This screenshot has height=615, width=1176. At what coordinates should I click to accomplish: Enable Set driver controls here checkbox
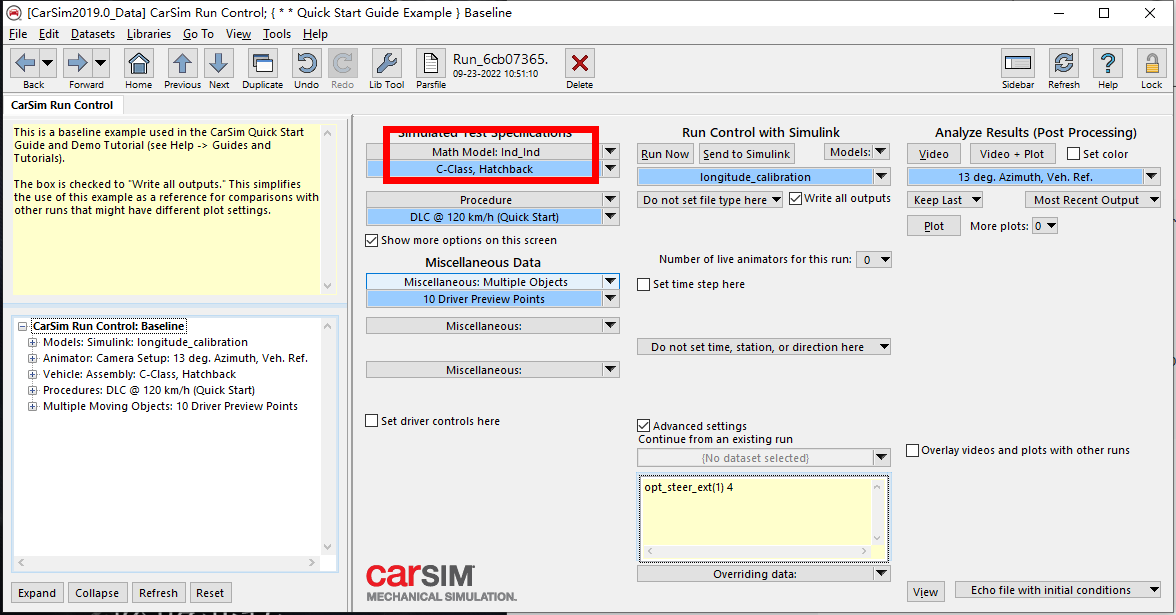pyautogui.click(x=371, y=421)
